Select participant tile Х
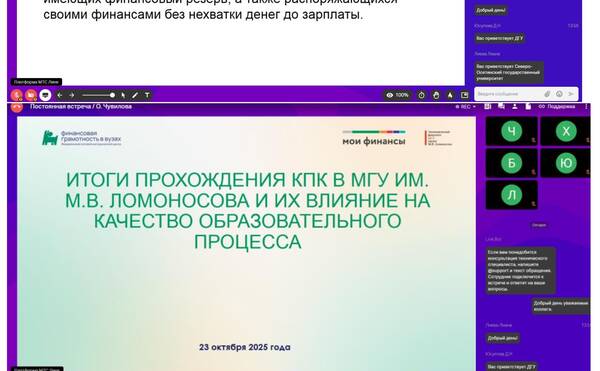The height and width of the screenshot is (371, 600). [x=566, y=131]
